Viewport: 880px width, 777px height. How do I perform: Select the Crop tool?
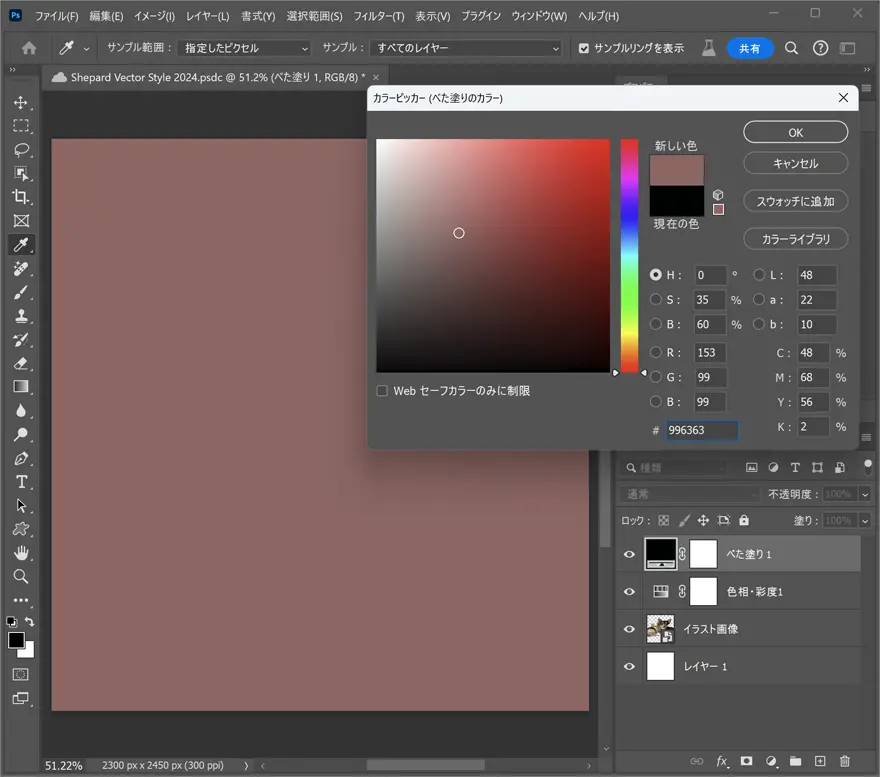pyautogui.click(x=21, y=197)
